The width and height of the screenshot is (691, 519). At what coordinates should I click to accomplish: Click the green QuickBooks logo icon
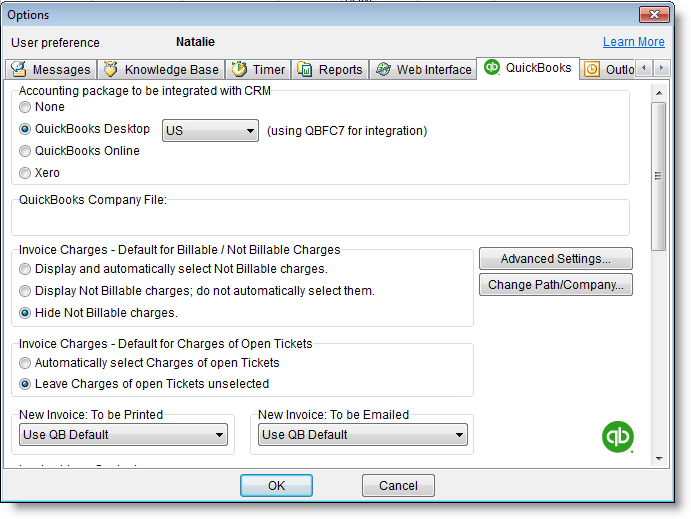[617, 436]
